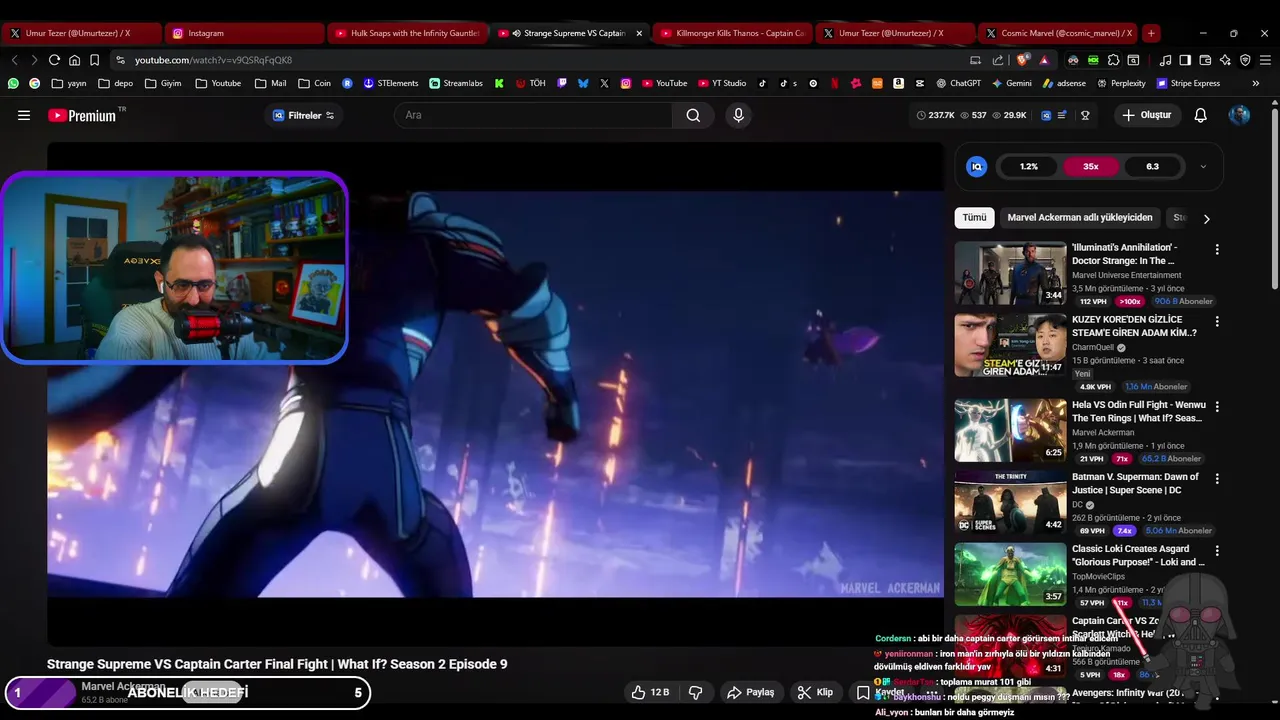Switch to Cosmic Marvel tab

(x=1058, y=33)
